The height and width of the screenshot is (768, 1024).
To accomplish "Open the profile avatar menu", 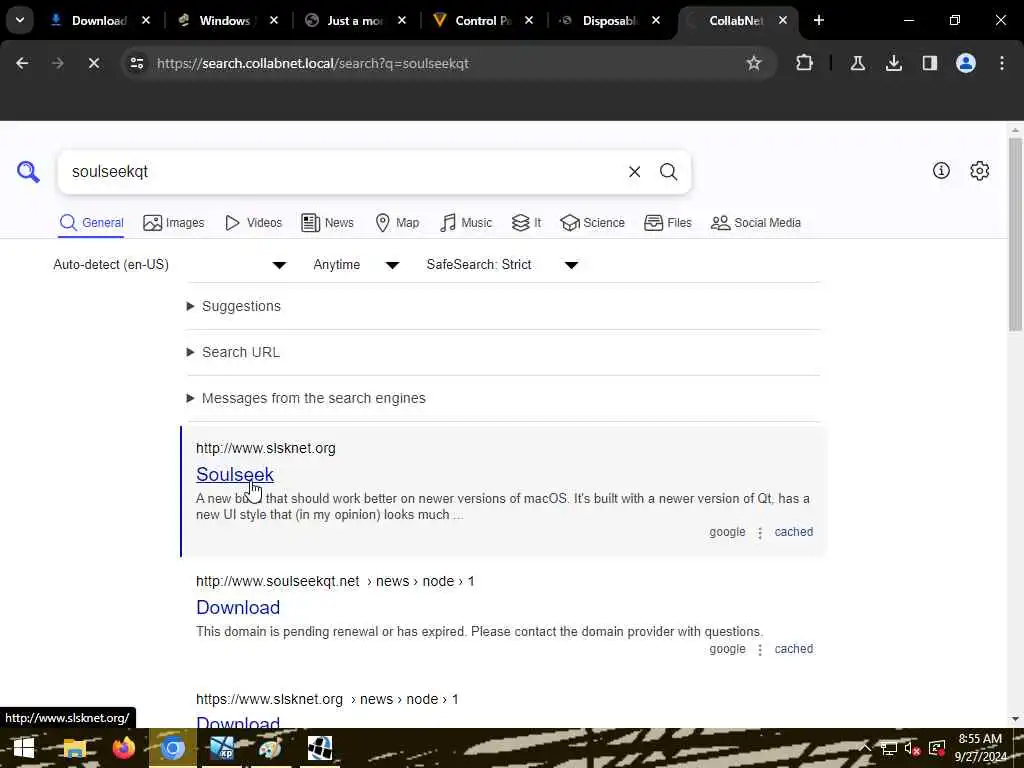I will pyautogui.click(x=965, y=63).
